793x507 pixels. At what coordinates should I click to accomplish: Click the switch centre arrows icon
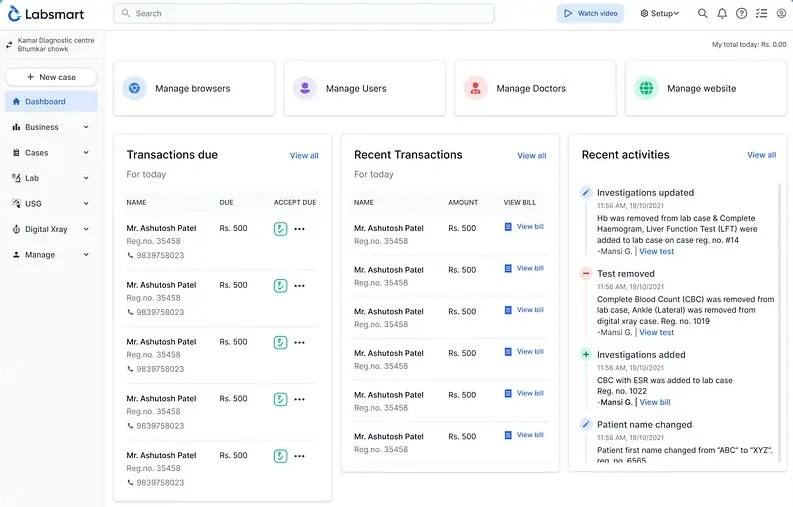pos(9,45)
